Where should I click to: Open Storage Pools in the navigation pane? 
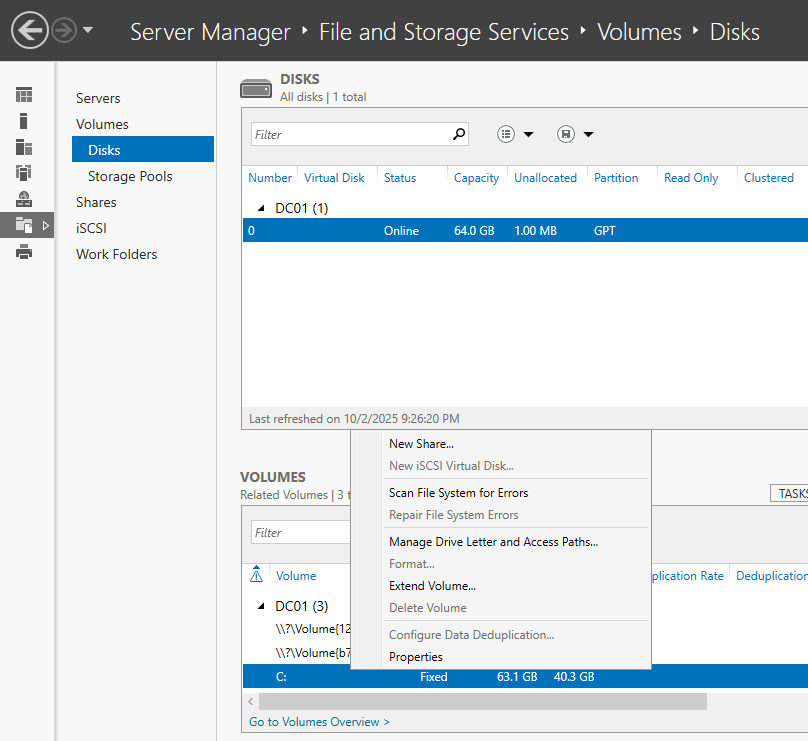pyautogui.click(x=130, y=176)
